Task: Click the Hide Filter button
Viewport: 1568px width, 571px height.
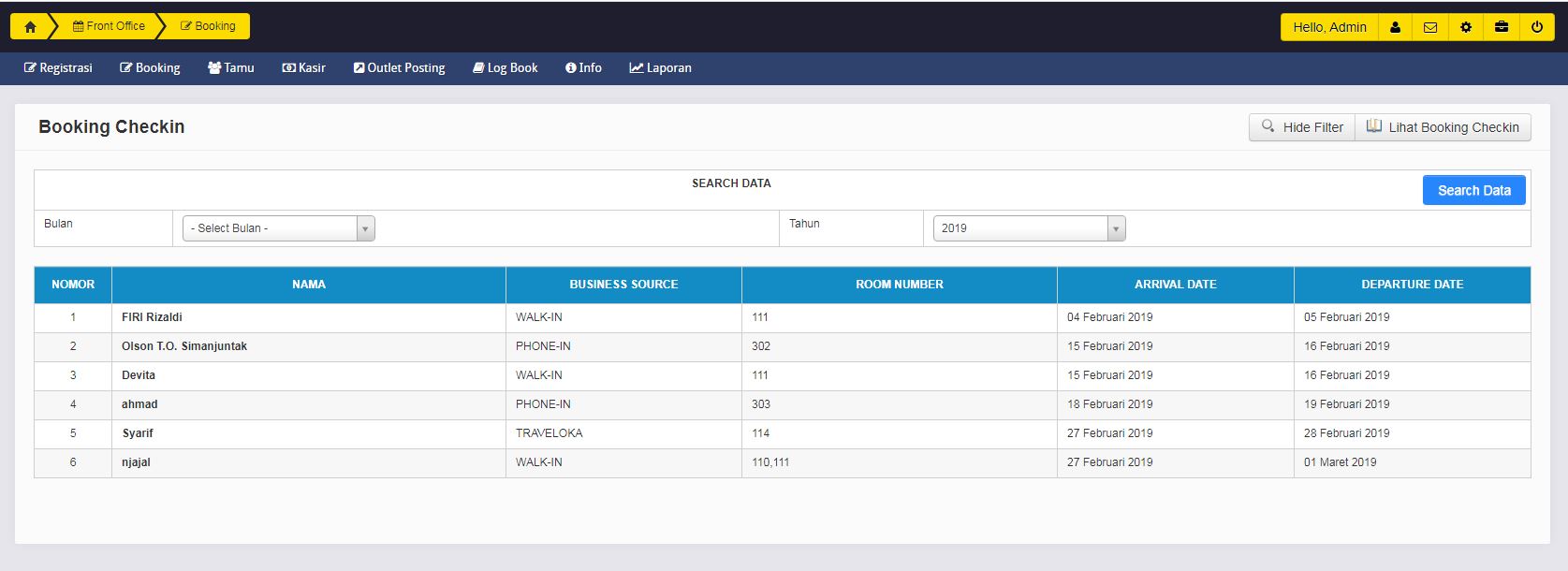Action: click(1302, 127)
